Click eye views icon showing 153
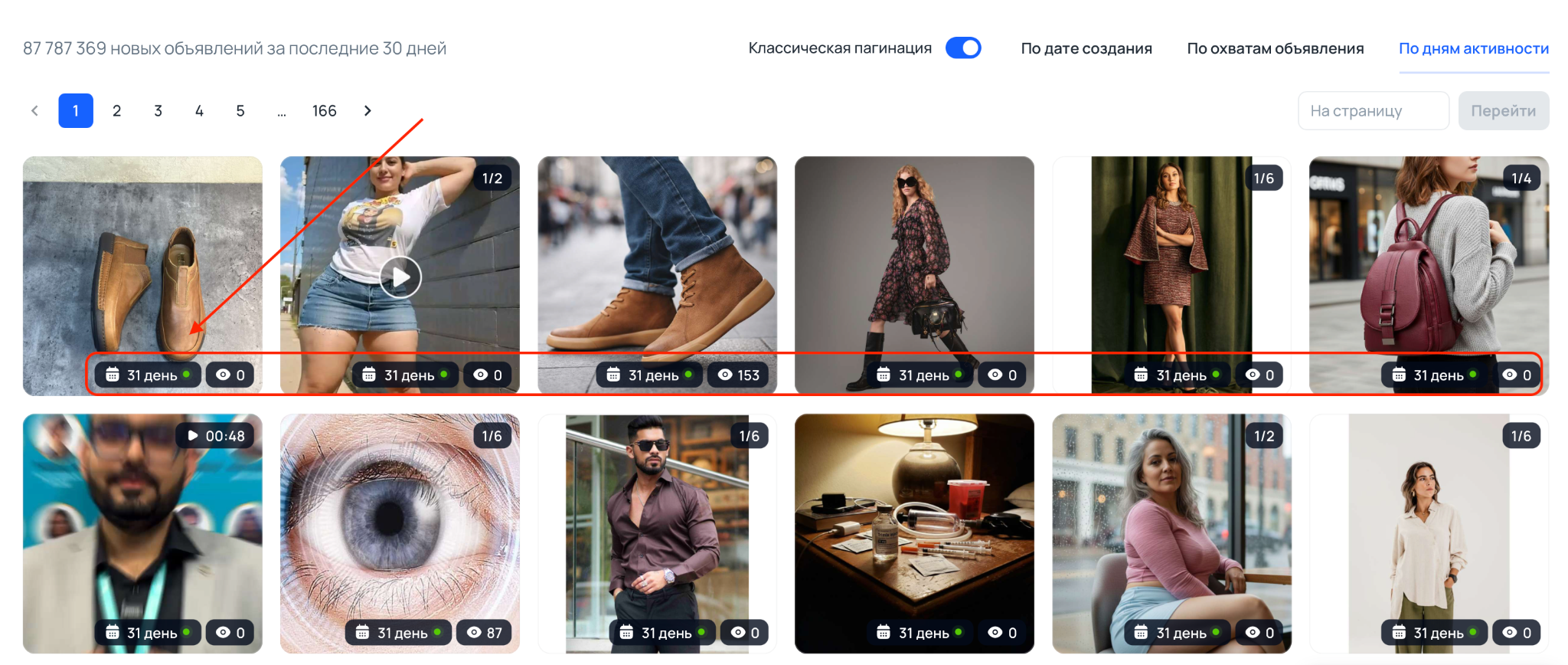 pos(724,375)
